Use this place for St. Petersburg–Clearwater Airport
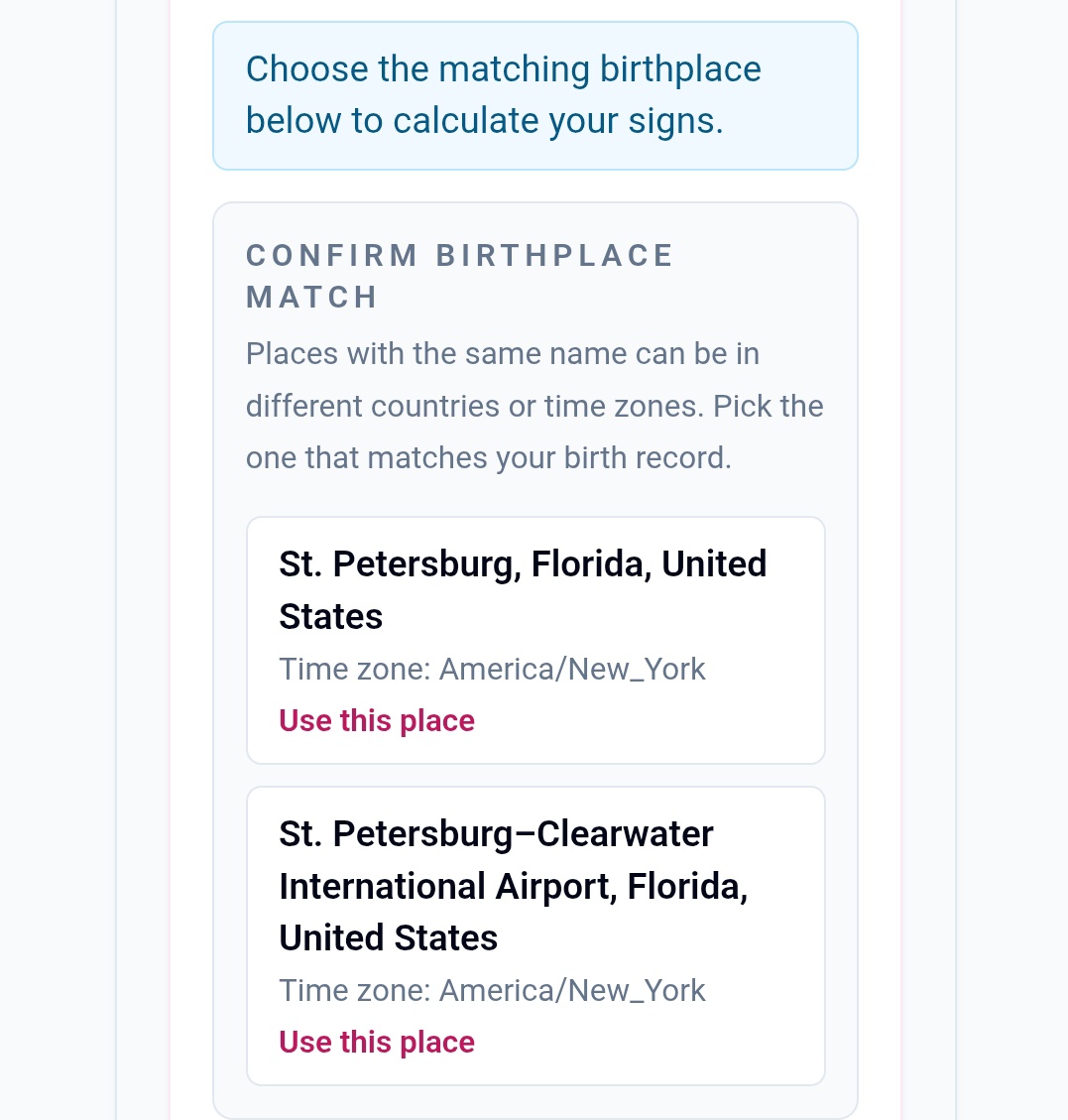The width and height of the screenshot is (1068, 1120). (377, 1043)
